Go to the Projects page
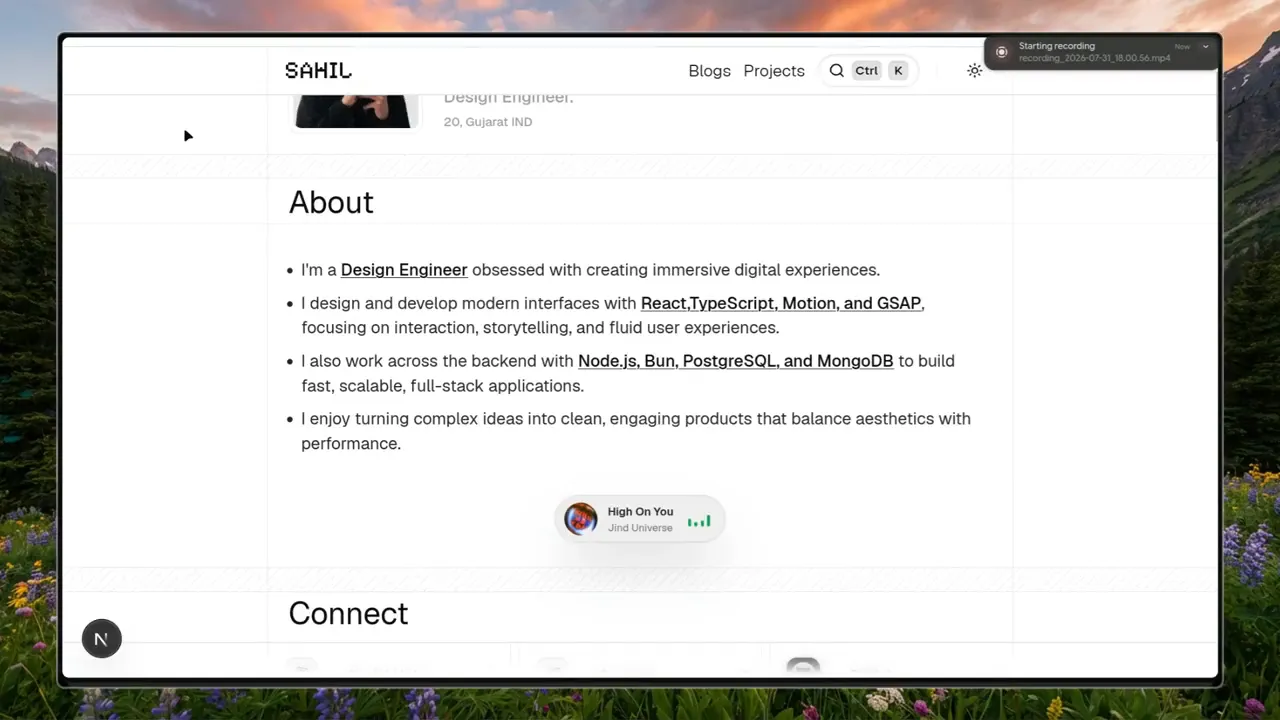Screen dimensions: 1280x720 click(x=774, y=71)
